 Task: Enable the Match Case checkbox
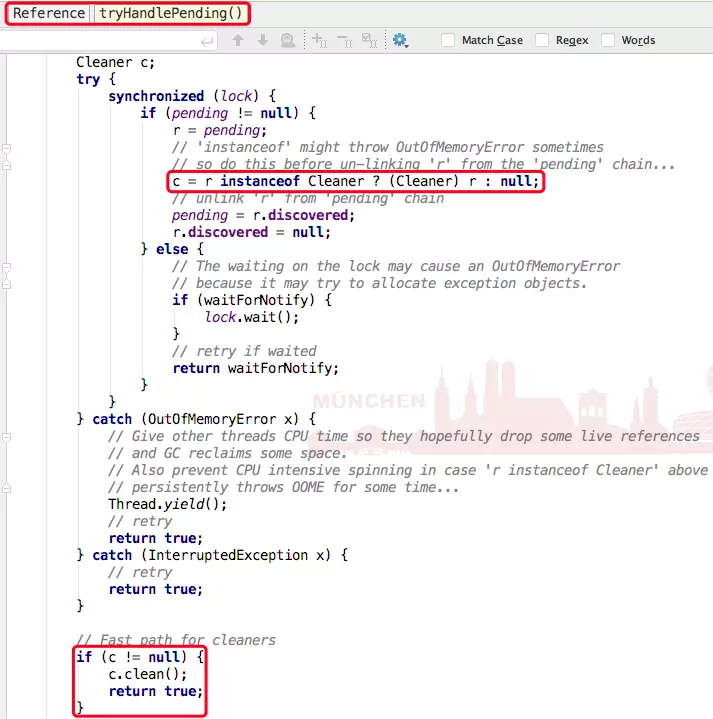[x=448, y=40]
